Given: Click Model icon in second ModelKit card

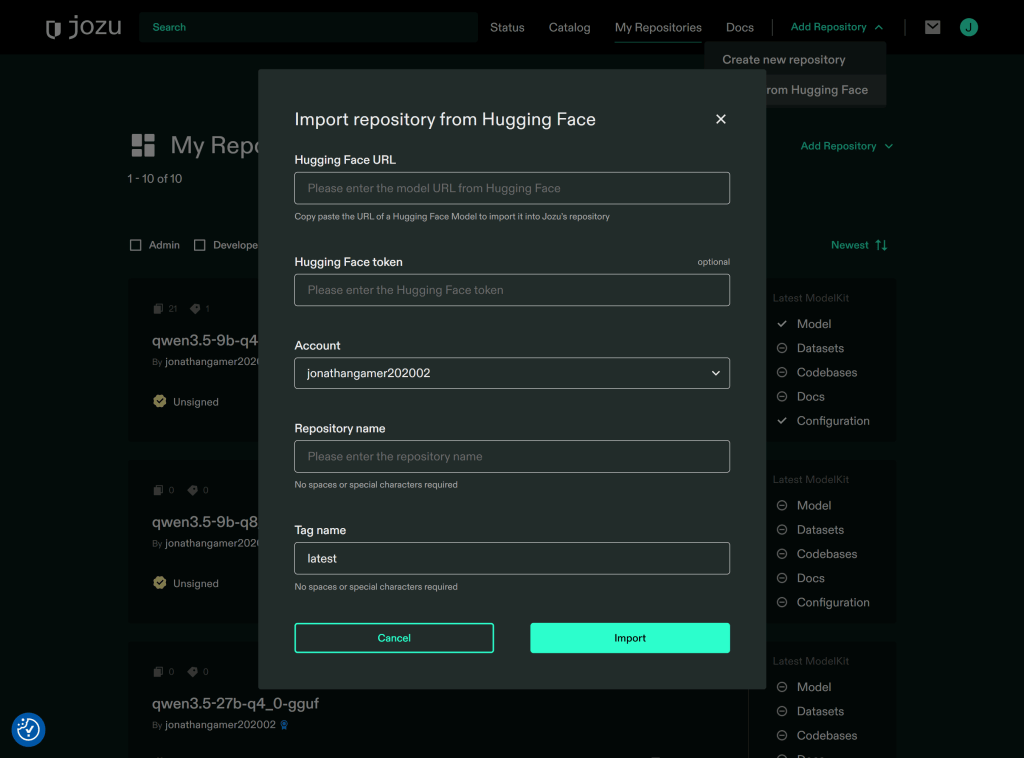Looking at the screenshot, I should point(782,505).
